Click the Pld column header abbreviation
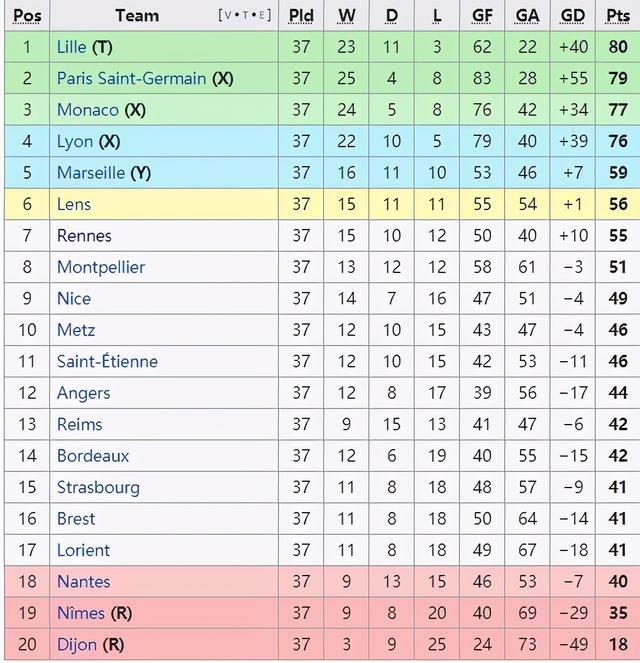Screen dimensions: 640x663 pos(301,16)
